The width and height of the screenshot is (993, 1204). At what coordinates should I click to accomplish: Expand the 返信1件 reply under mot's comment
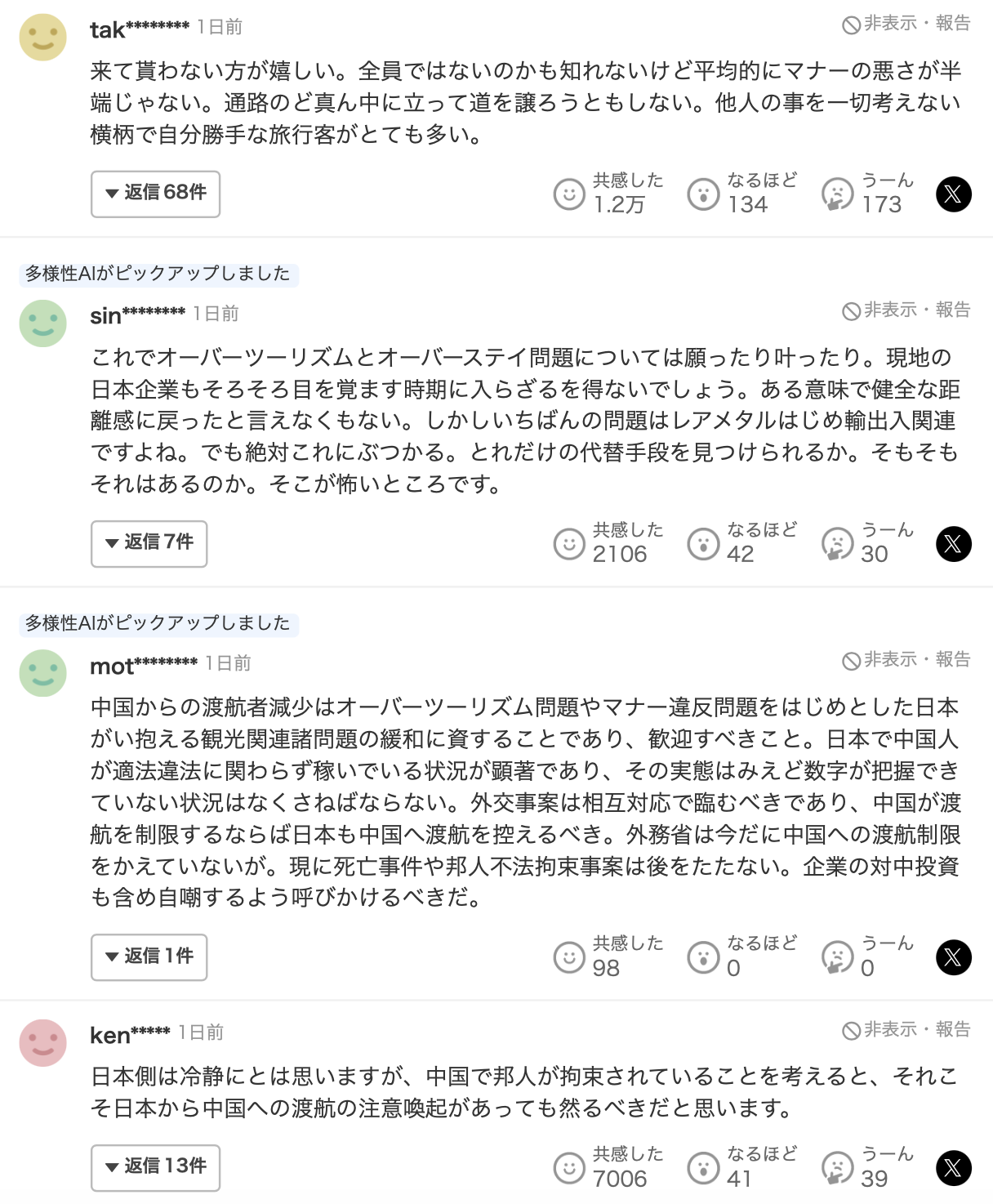coord(149,957)
